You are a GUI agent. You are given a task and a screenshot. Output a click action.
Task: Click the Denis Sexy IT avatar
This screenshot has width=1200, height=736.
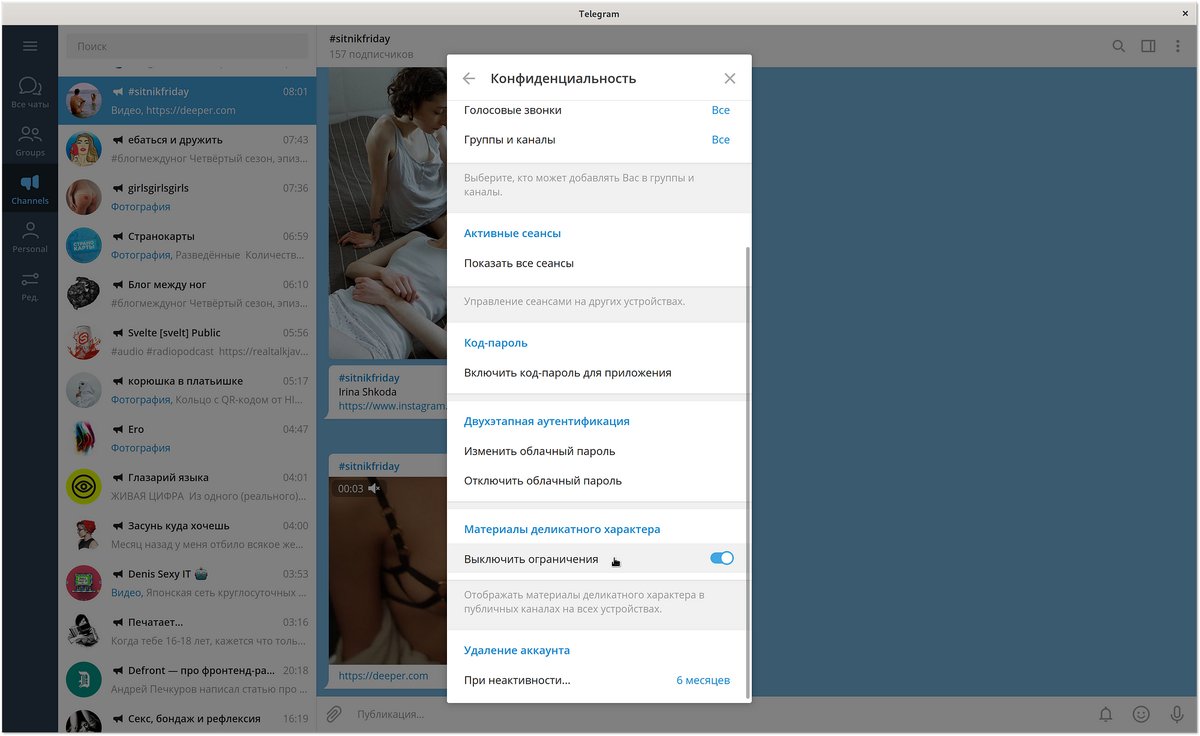coord(84,583)
